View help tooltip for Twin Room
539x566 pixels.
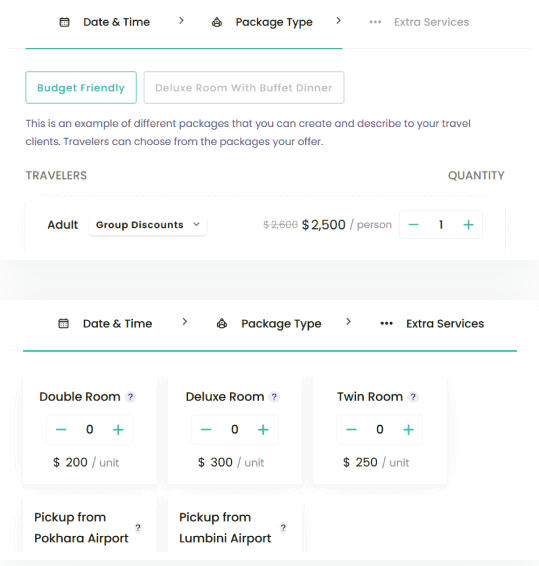click(x=413, y=397)
